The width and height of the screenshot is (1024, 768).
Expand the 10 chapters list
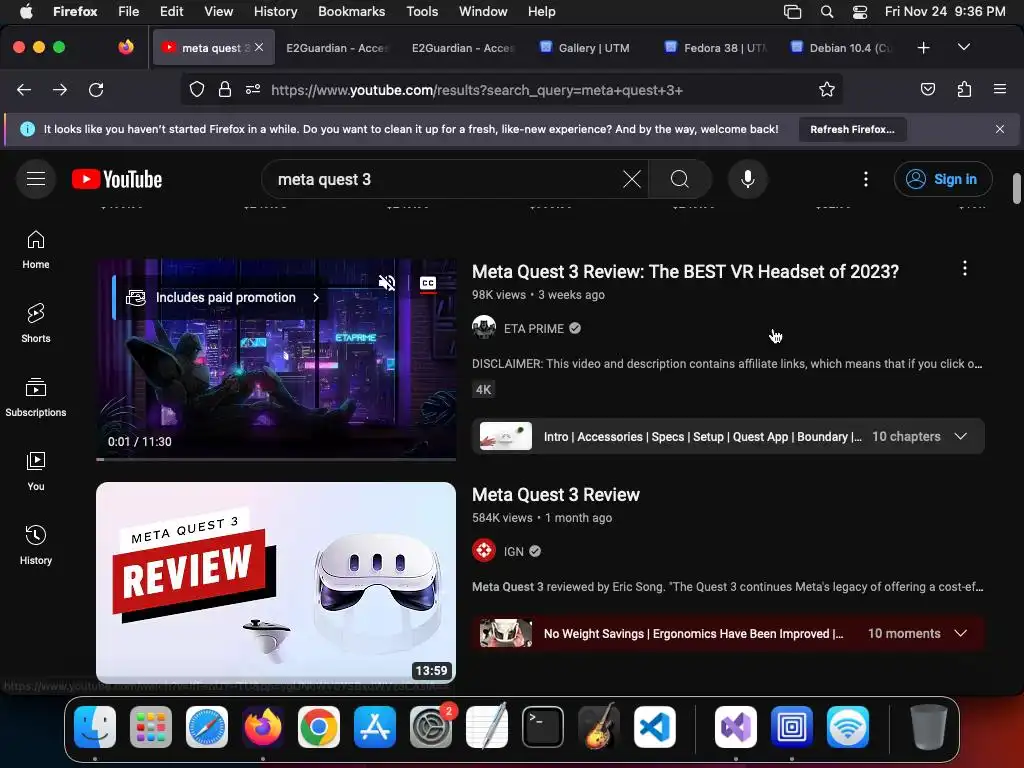(961, 436)
